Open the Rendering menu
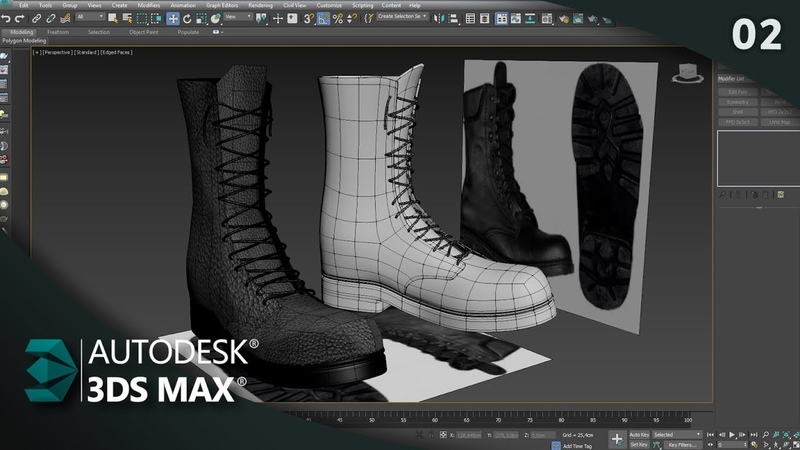 [260, 5]
